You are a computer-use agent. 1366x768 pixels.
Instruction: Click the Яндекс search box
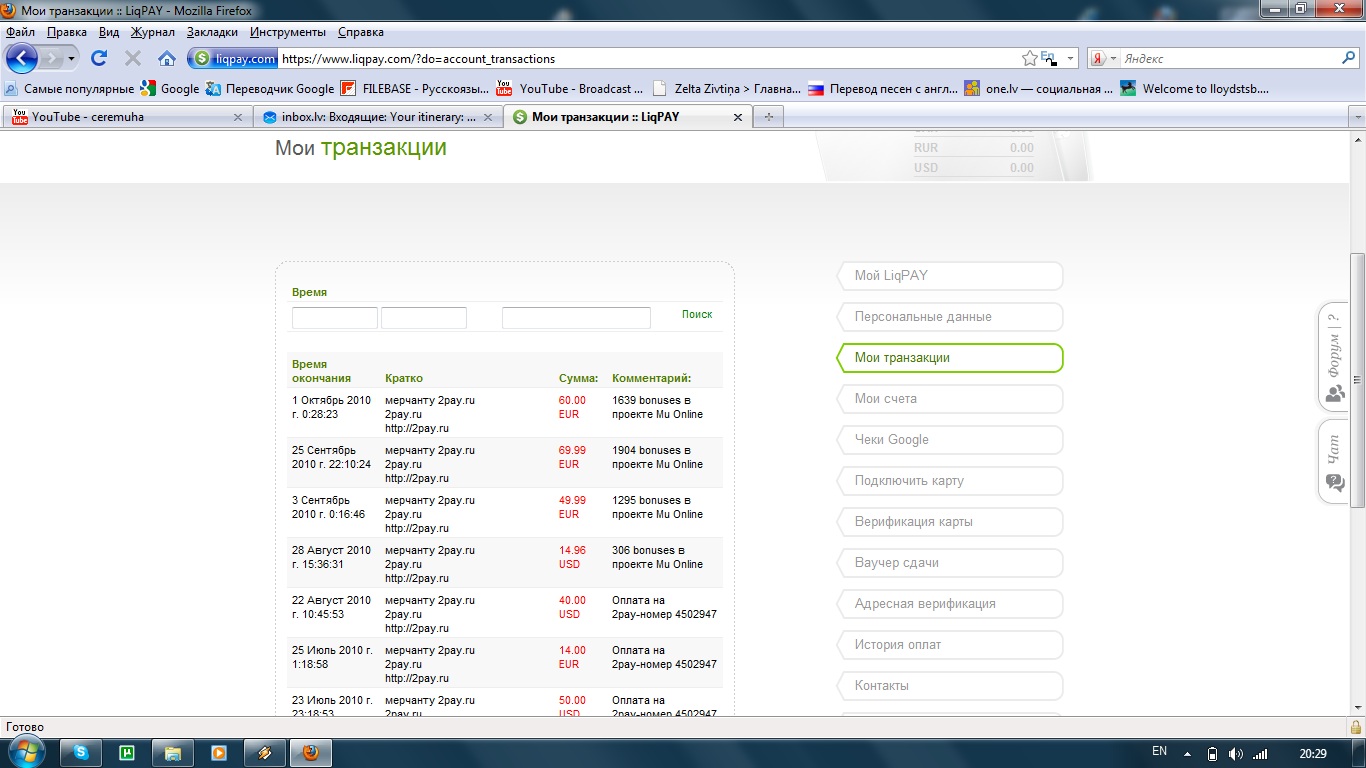pos(1228,59)
